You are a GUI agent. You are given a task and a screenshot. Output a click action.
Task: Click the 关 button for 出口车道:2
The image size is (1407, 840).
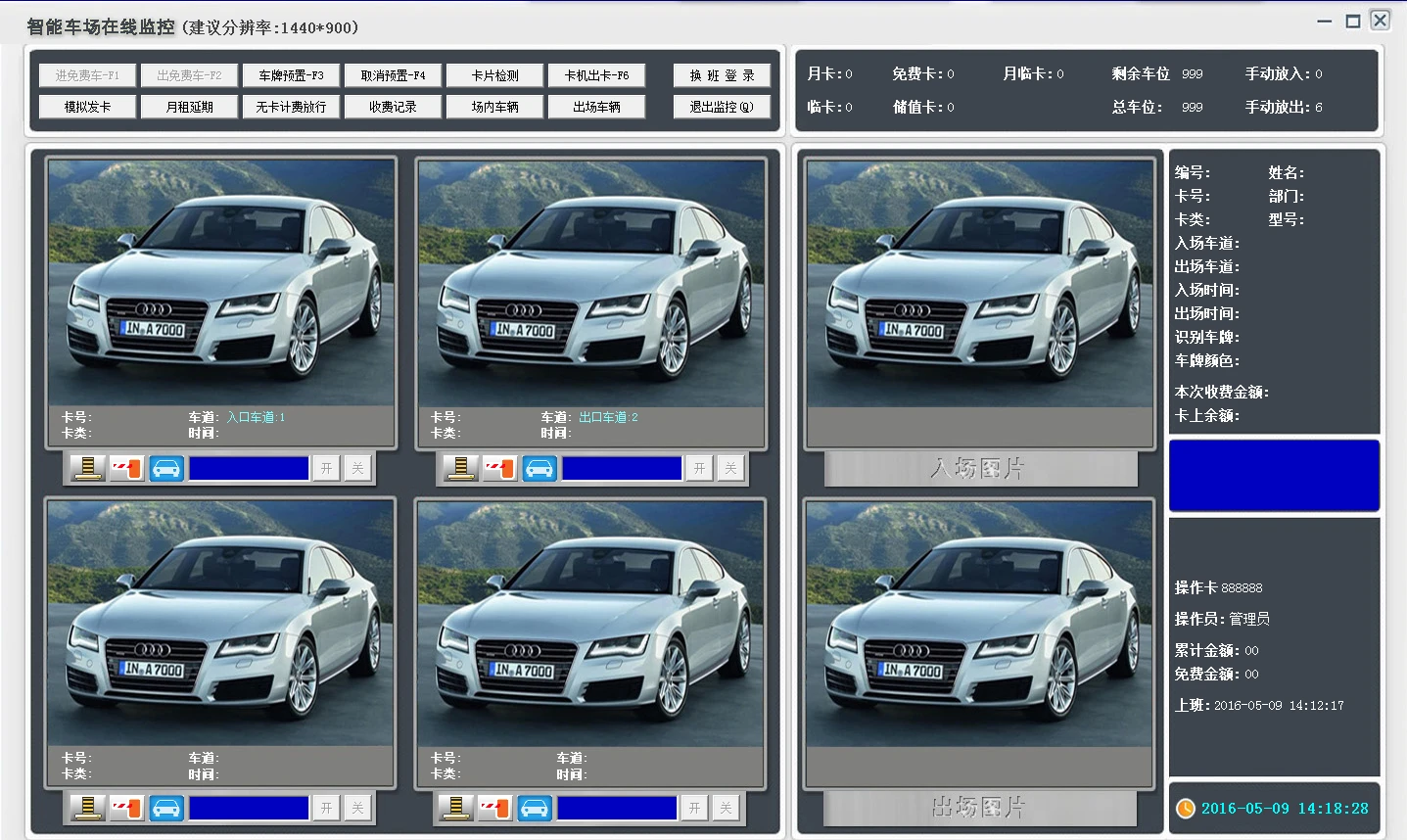(x=730, y=468)
